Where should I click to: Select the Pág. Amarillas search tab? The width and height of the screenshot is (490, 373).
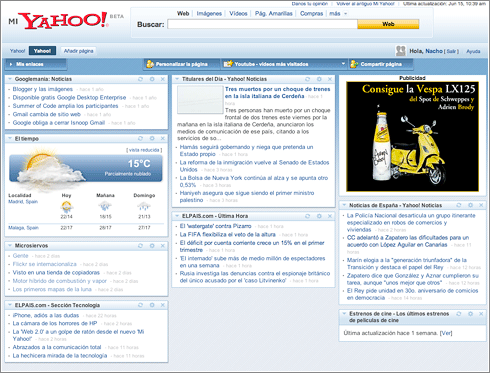point(274,14)
